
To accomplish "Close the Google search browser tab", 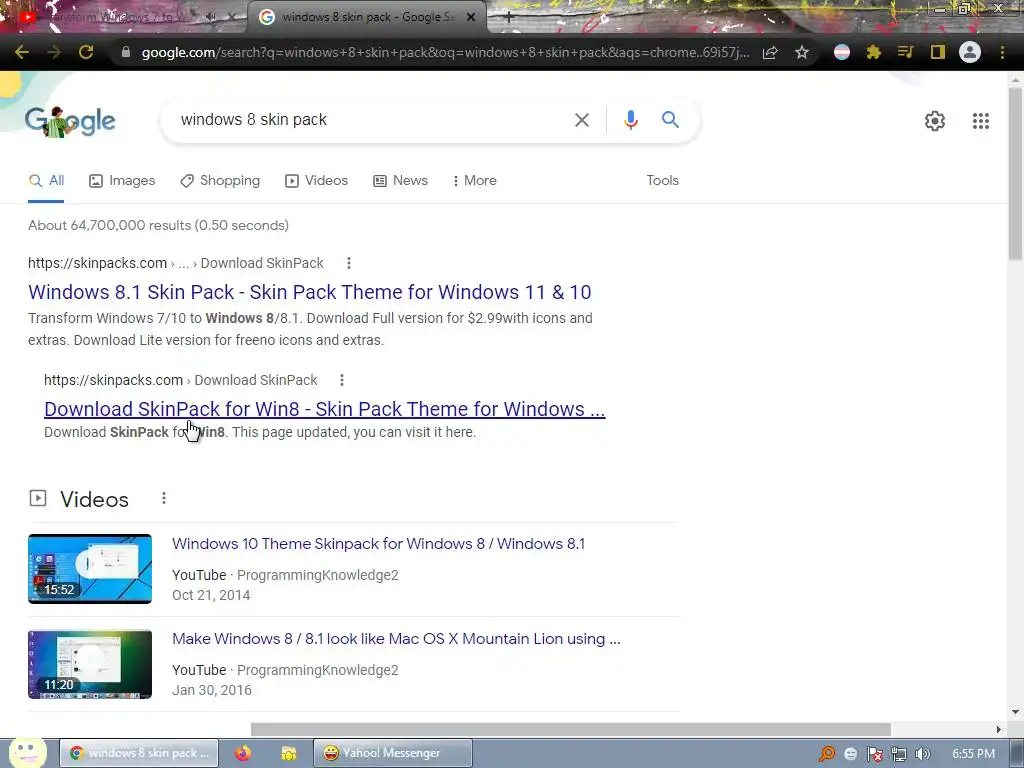I will pyautogui.click(x=471, y=18).
